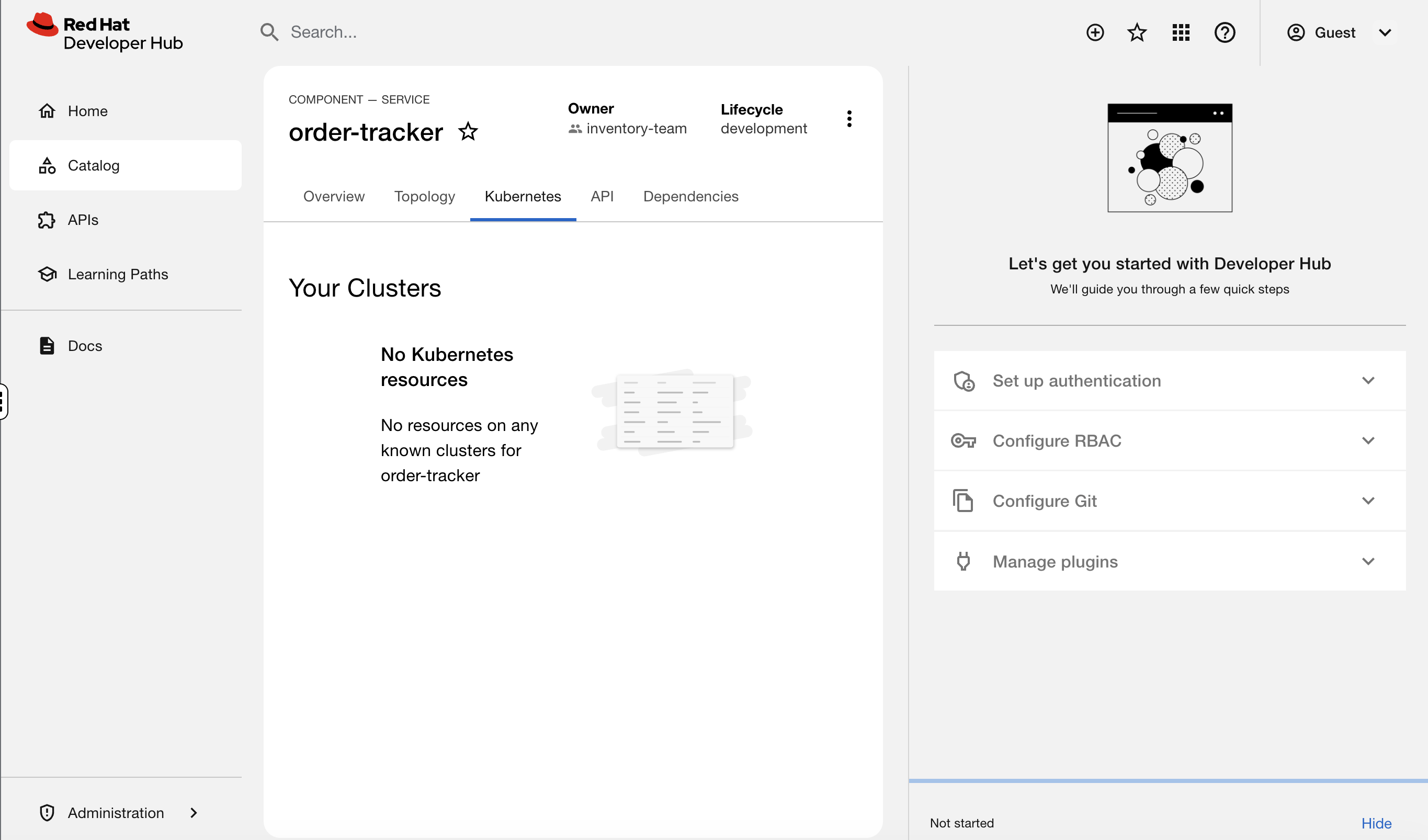Switch to the Overview tab
Viewport: 1428px width, 840px height.
click(x=334, y=196)
